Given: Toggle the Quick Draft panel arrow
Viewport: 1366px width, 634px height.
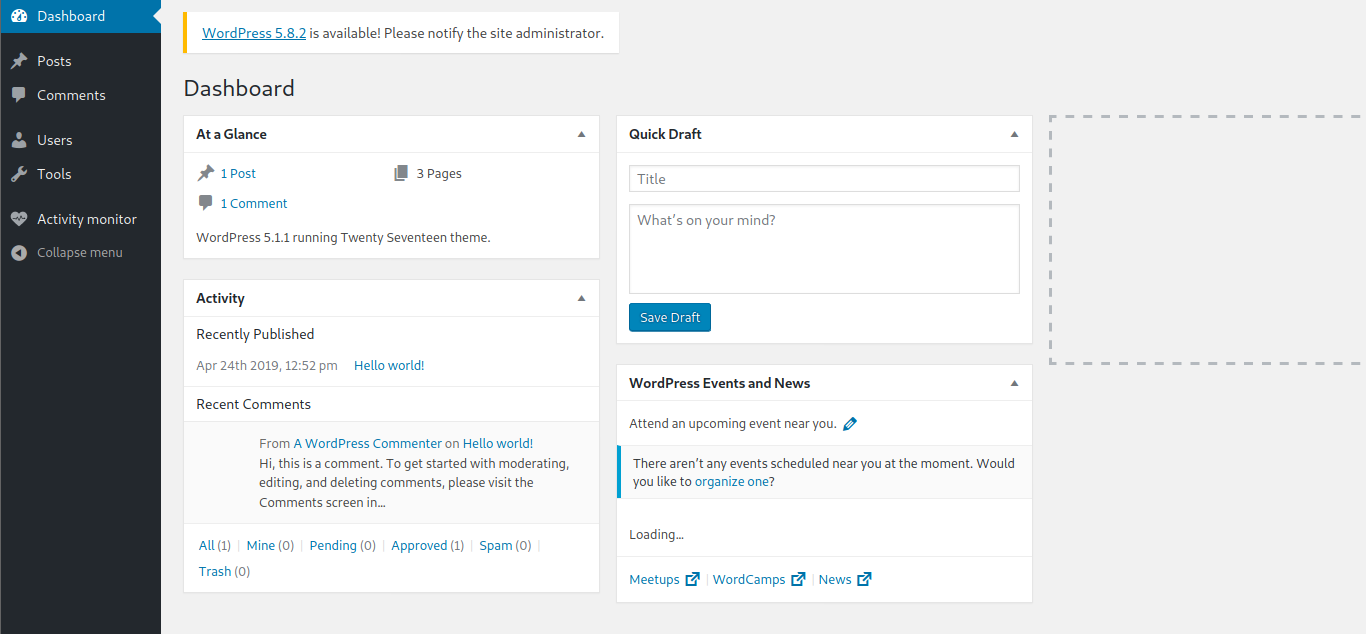Looking at the screenshot, I should 1014,134.
